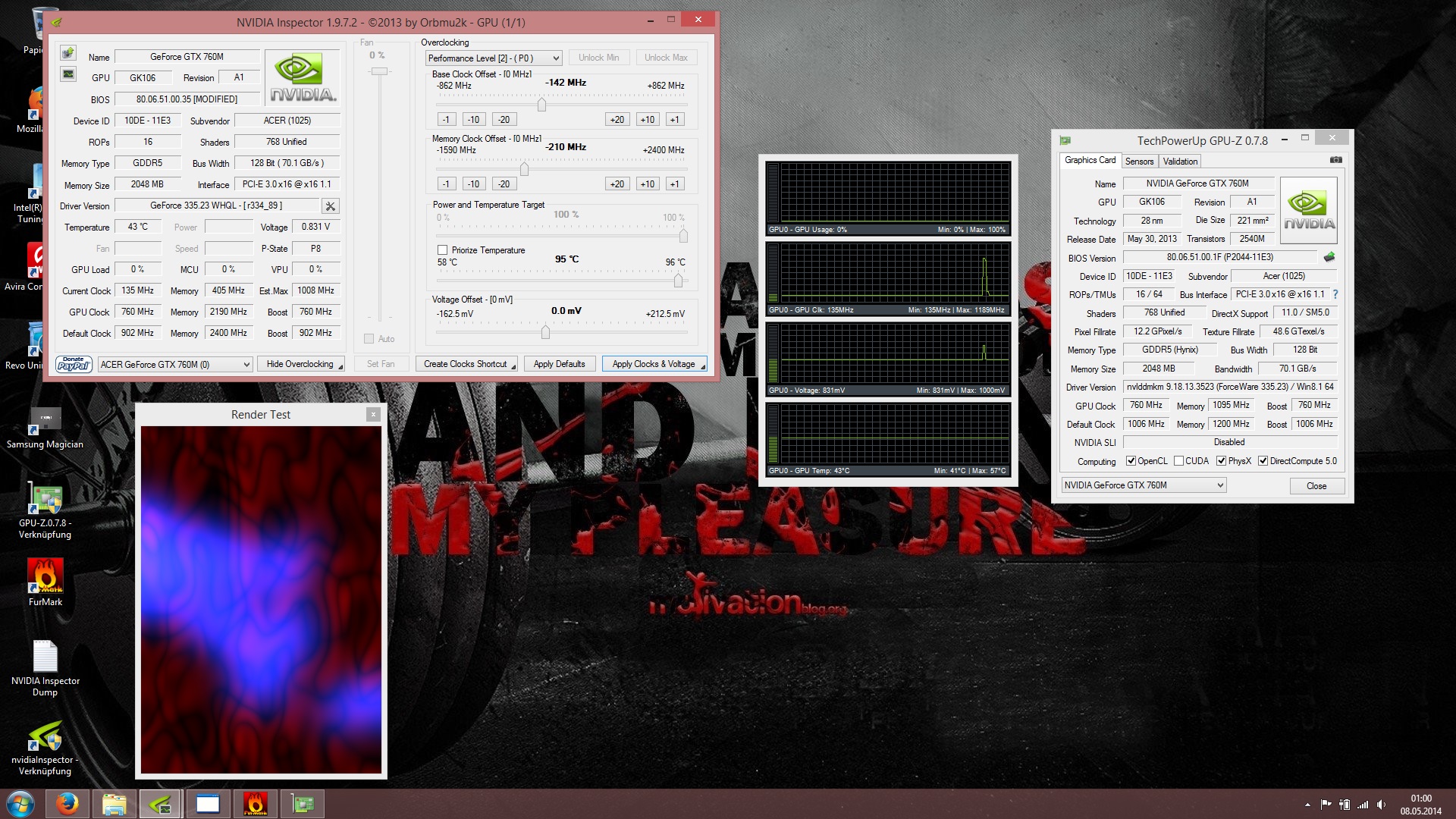
Task: Switch to NVIDIA Inspector taskbar button
Action: 160,804
